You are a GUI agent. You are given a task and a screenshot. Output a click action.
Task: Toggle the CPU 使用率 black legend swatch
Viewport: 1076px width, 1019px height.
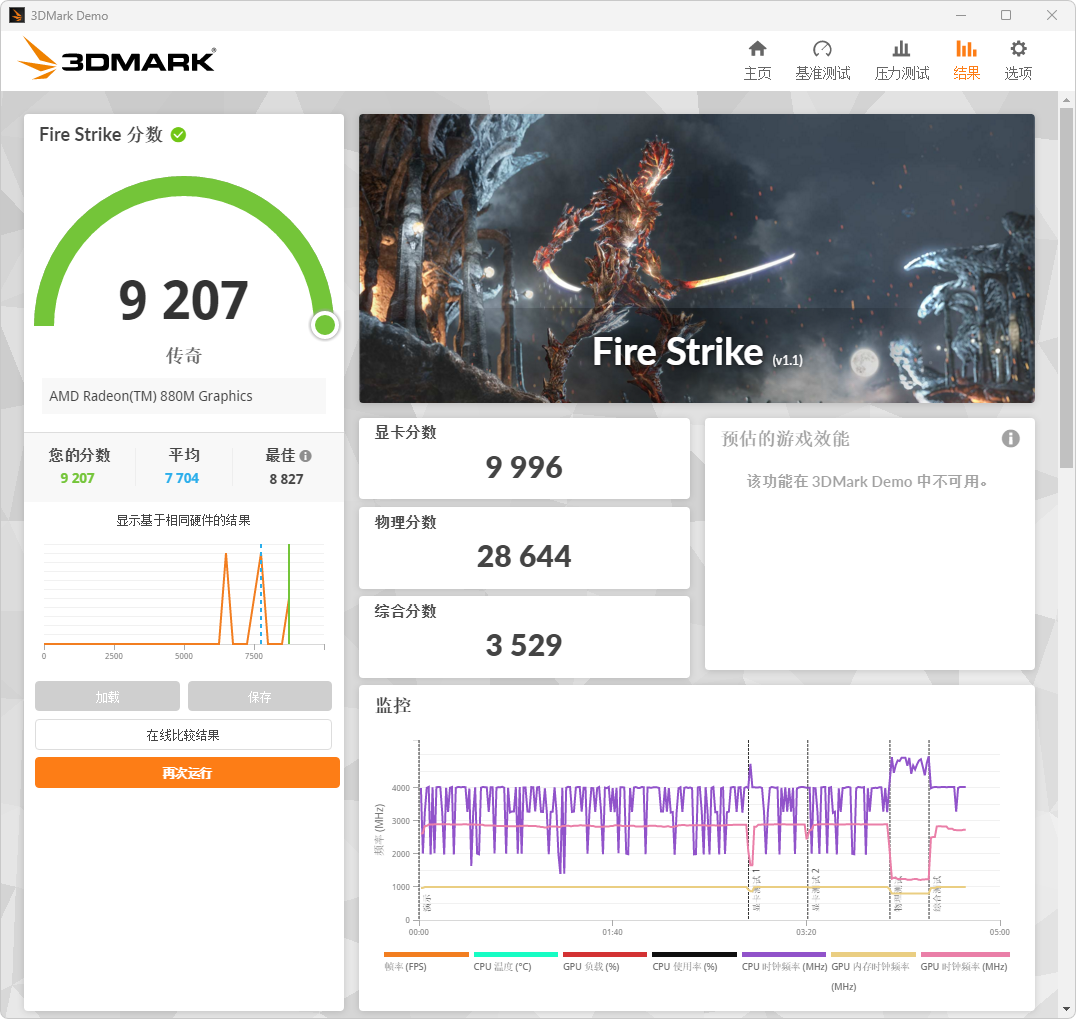pyautogui.click(x=694, y=954)
